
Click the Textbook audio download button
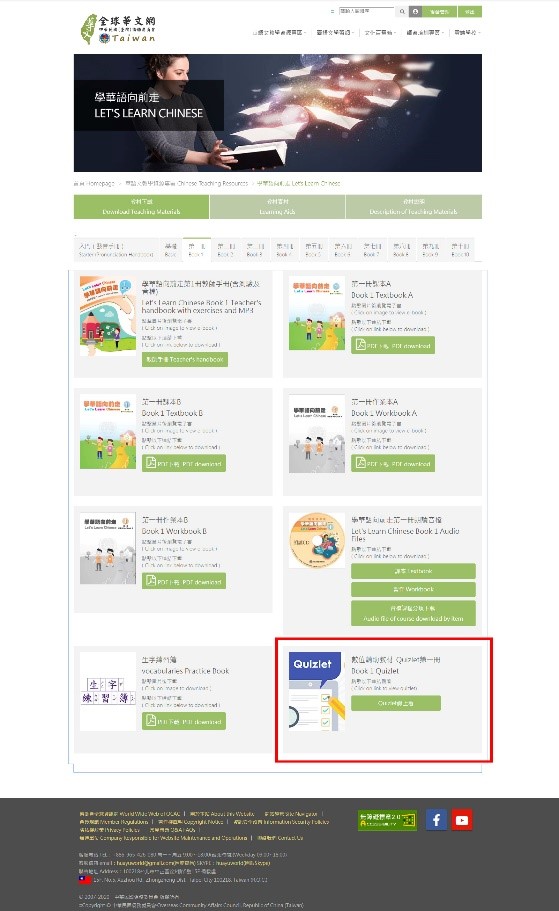(x=413, y=571)
